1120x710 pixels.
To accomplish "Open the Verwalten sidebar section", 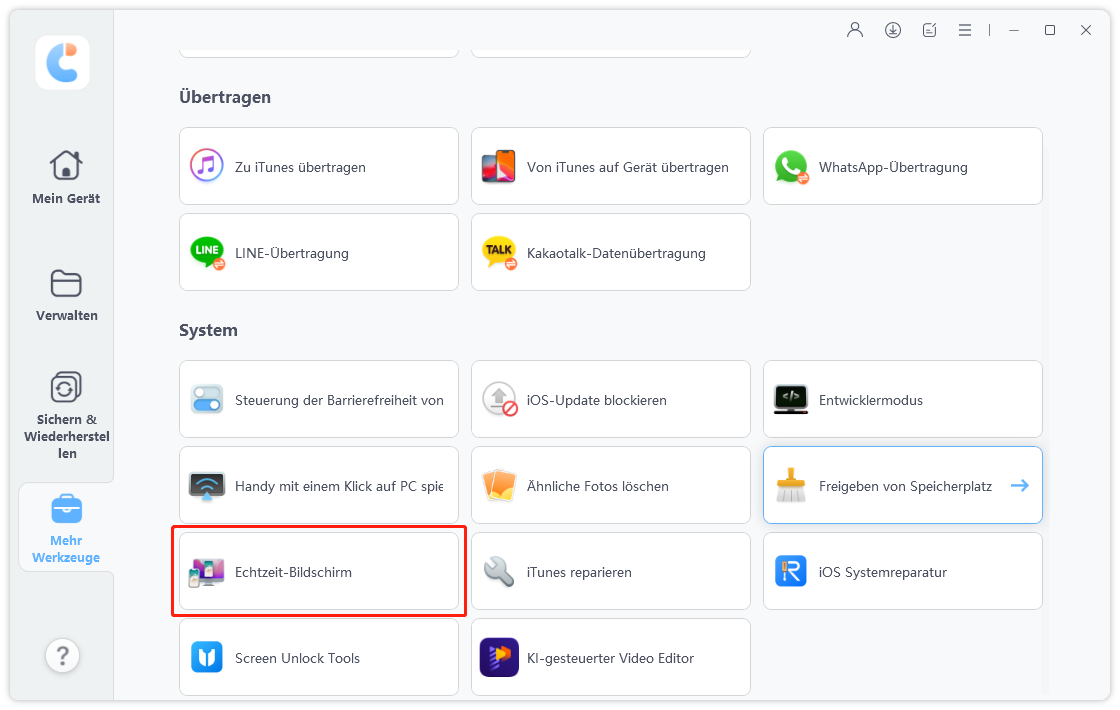I will point(66,296).
